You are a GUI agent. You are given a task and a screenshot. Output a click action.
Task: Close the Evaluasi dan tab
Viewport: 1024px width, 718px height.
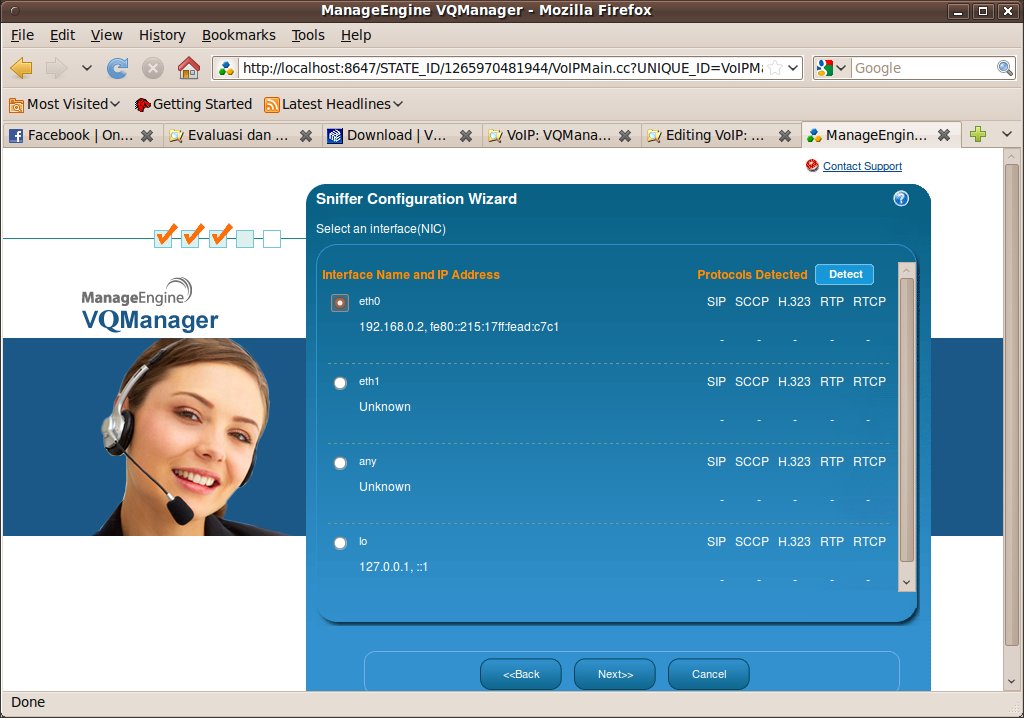306,136
